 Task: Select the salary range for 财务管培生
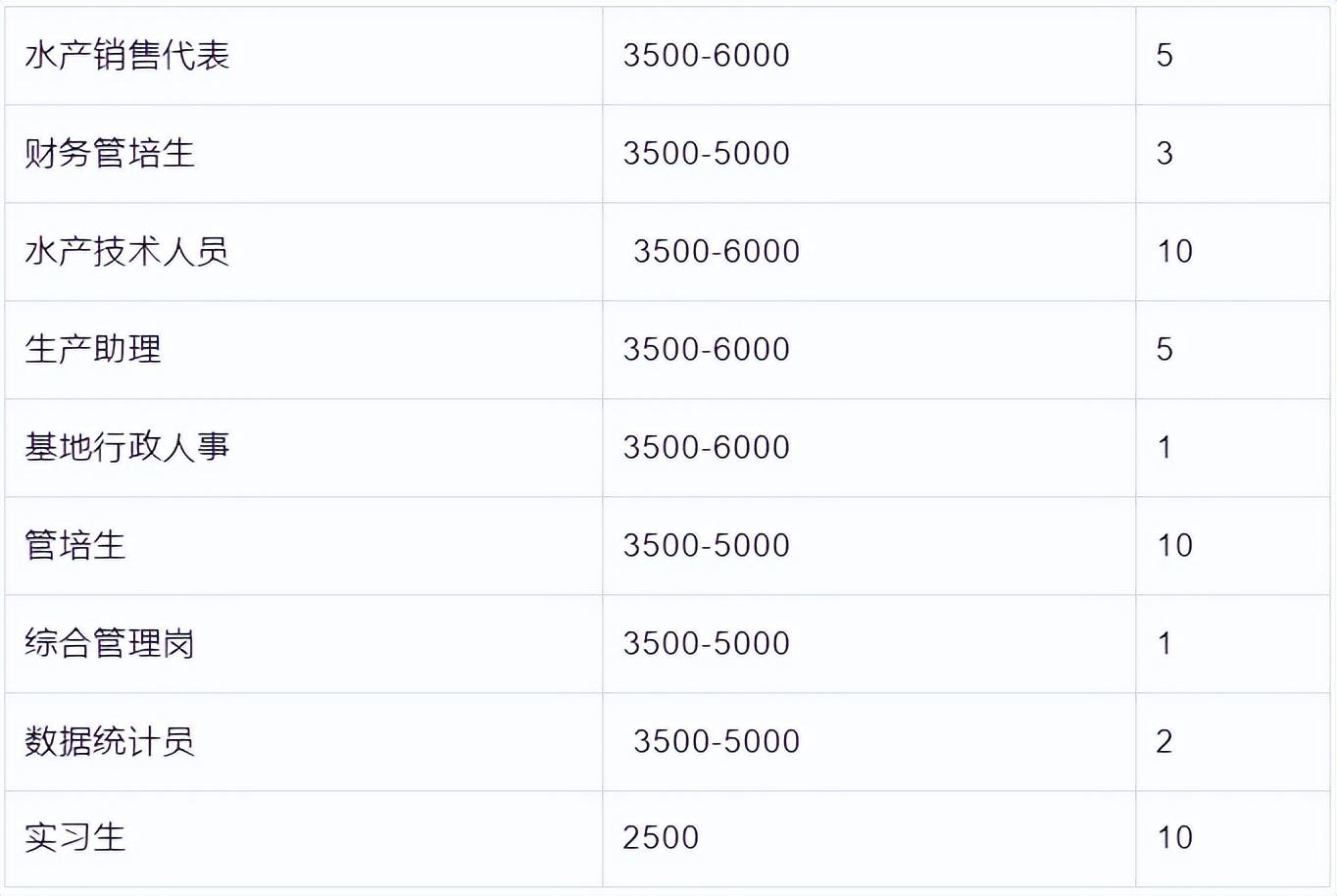pos(706,154)
